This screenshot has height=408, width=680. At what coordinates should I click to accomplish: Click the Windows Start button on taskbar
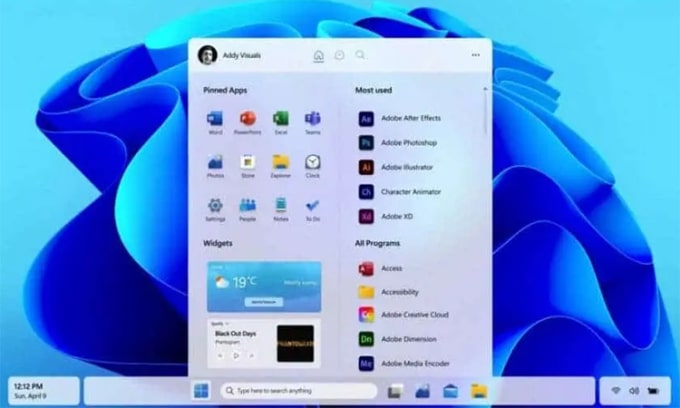(x=201, y=391)
